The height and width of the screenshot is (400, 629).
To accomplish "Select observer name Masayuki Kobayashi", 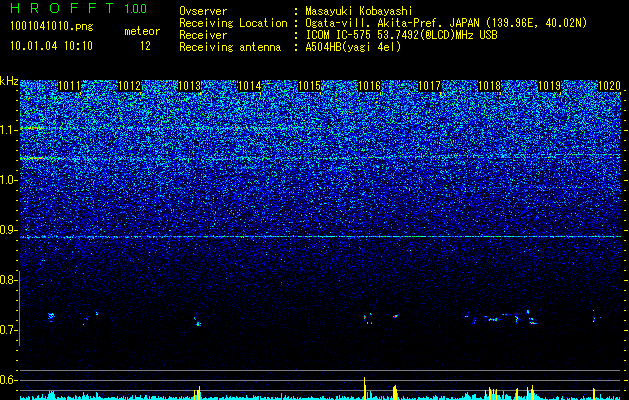I will [359, 11].
